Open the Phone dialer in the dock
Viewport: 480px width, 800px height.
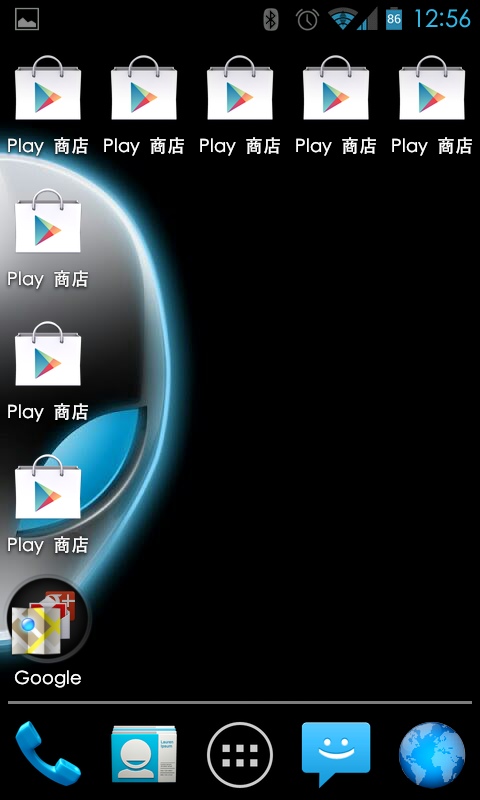pyautogui.click(x=48, y=754)
